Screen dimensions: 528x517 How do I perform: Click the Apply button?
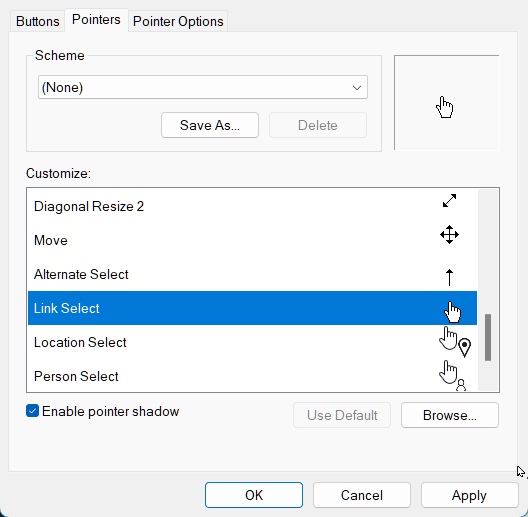469,495
